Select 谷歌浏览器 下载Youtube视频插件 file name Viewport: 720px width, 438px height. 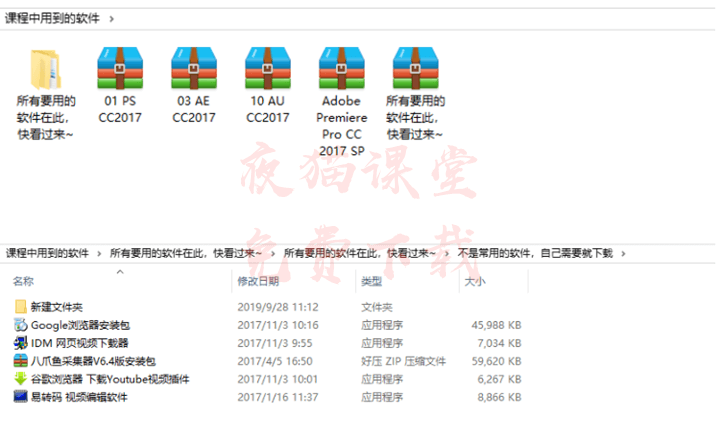[x=110, y=379]
